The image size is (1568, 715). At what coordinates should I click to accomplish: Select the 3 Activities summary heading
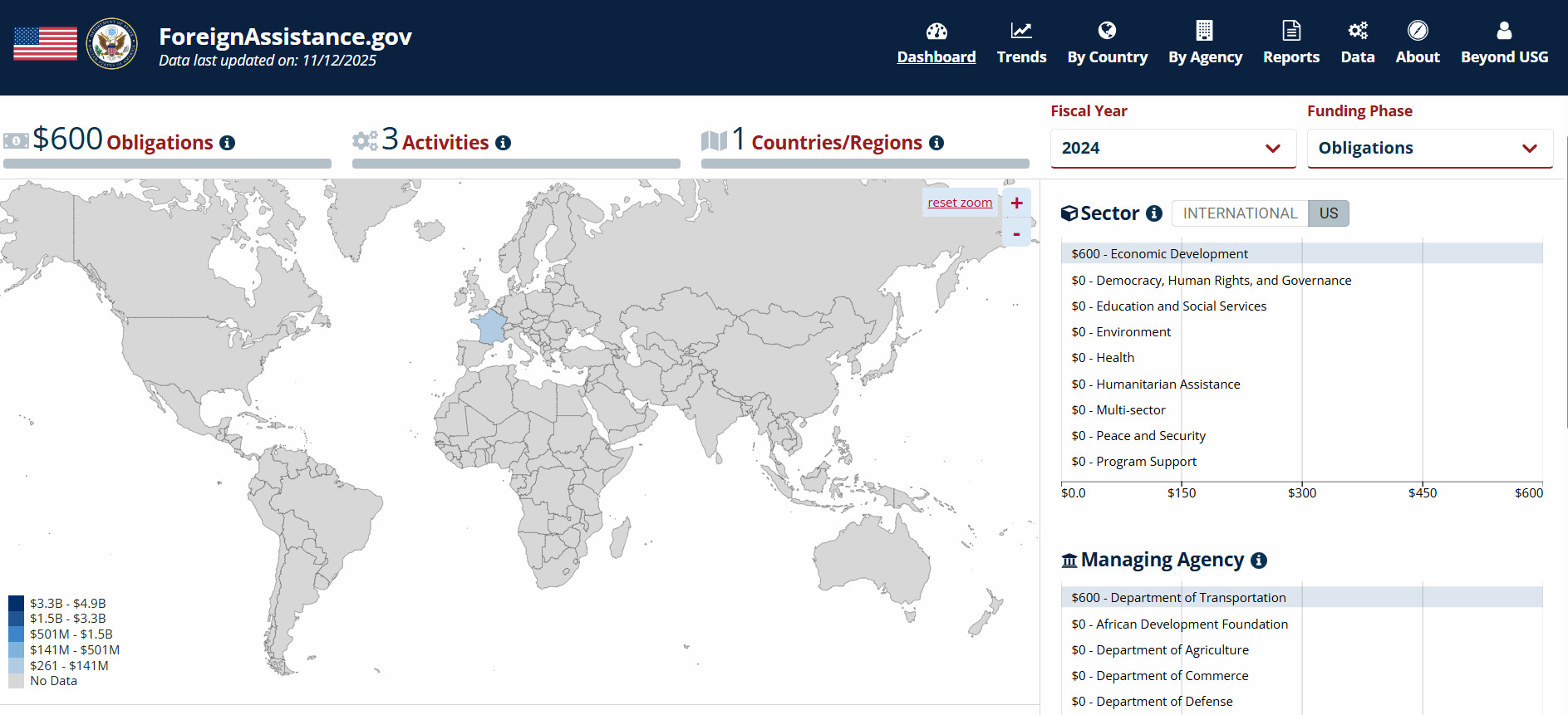point(435,140)
